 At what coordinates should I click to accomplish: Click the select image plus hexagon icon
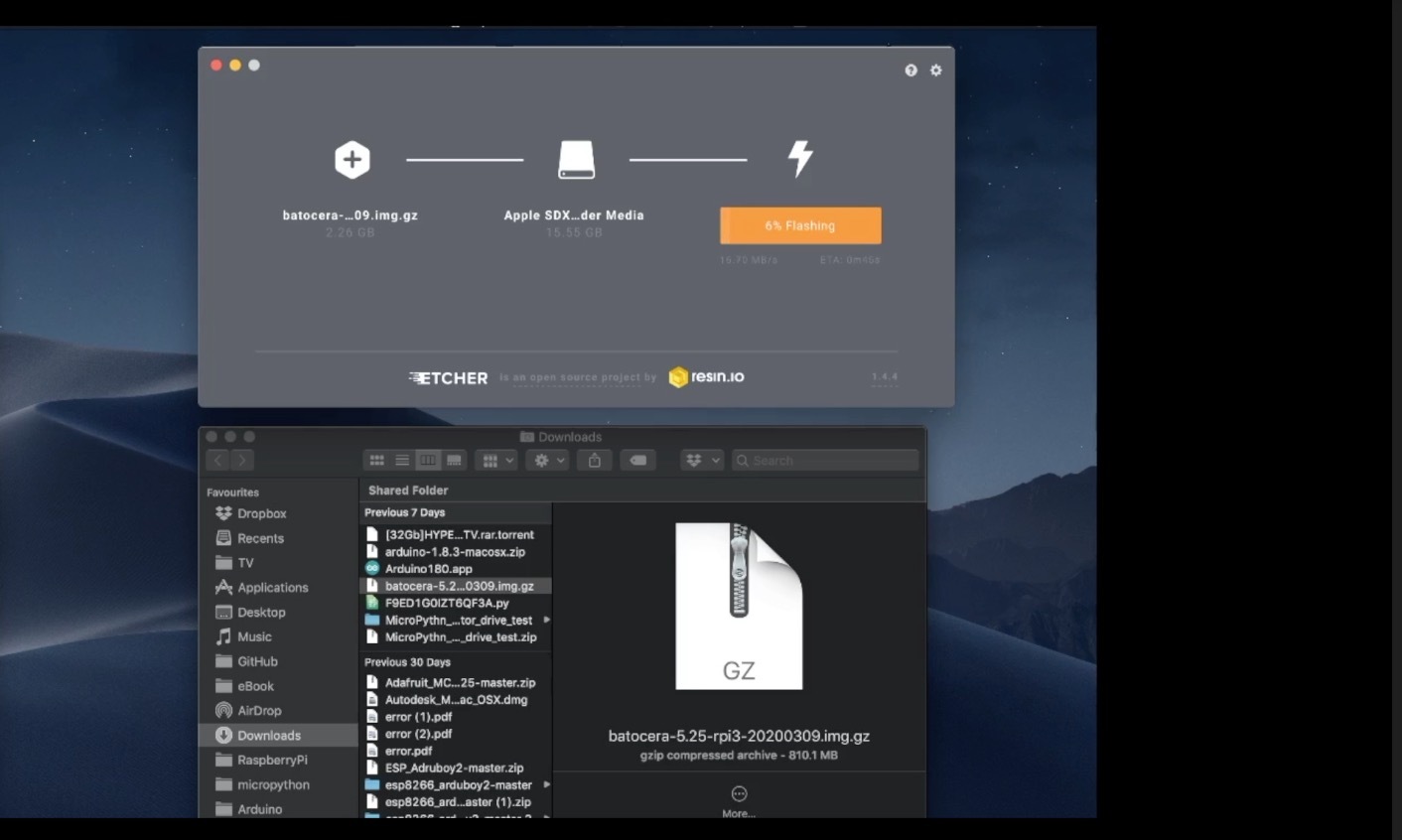(x=351, y=160)
